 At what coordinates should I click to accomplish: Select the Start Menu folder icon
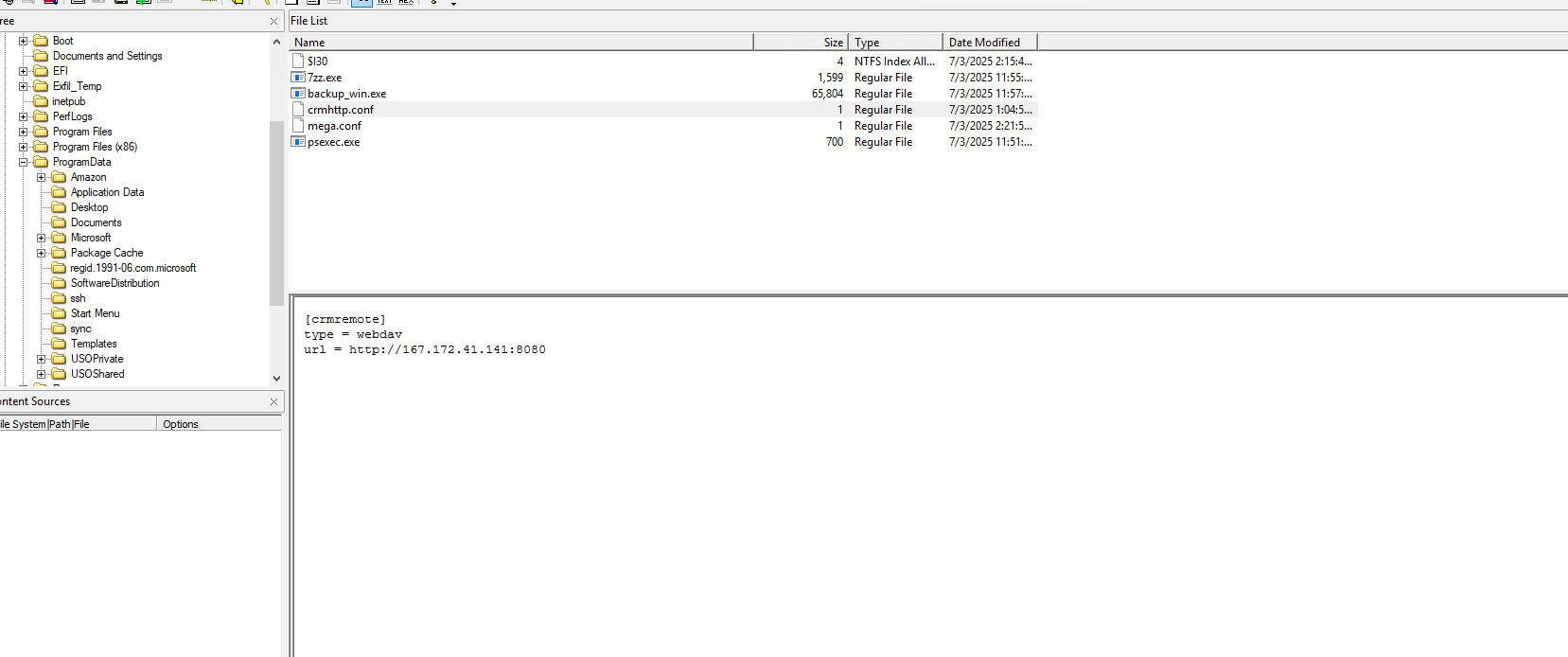click(x=59, y=313)
